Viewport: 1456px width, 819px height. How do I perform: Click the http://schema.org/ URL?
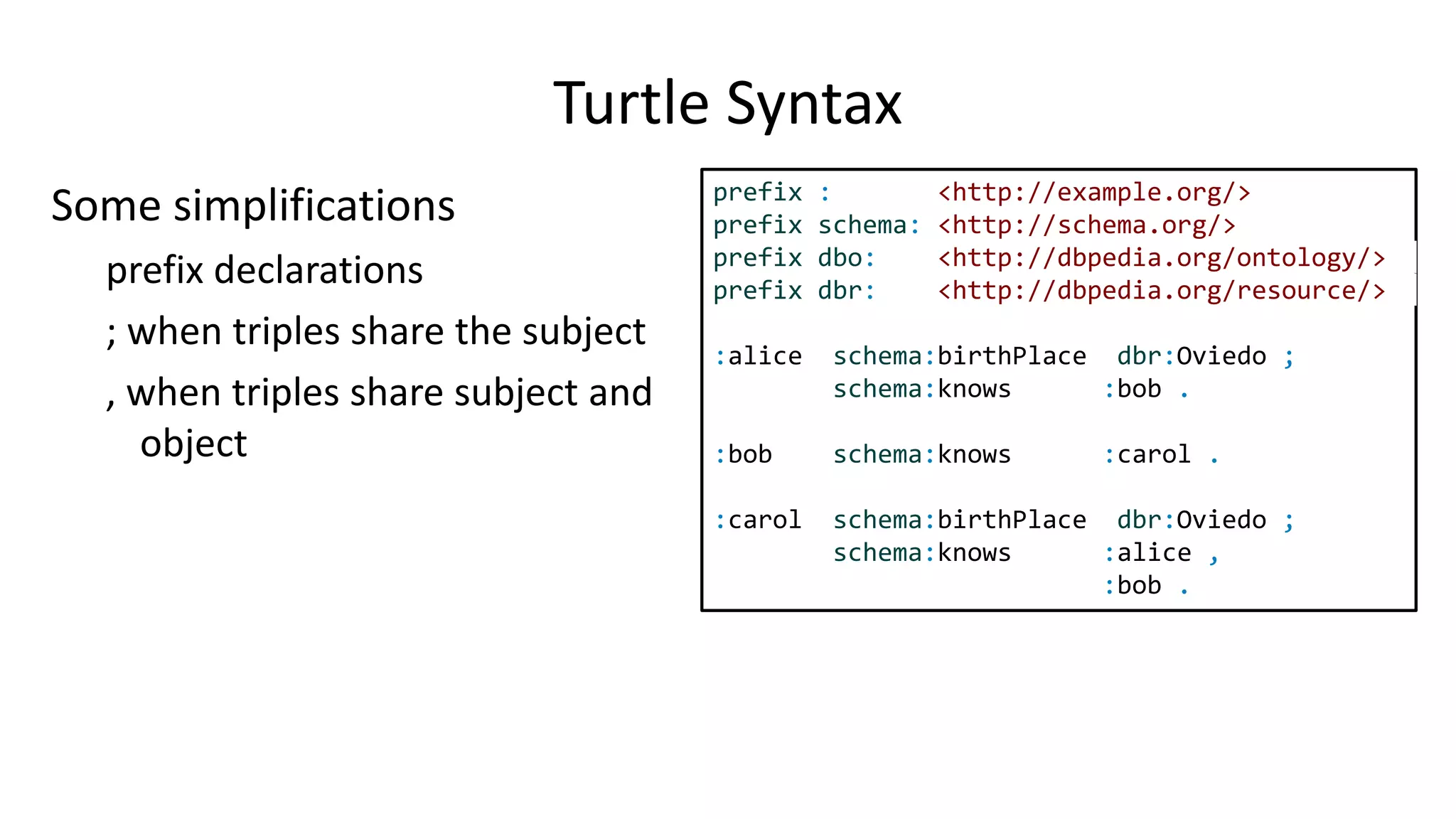click(x=1086, y=225)
